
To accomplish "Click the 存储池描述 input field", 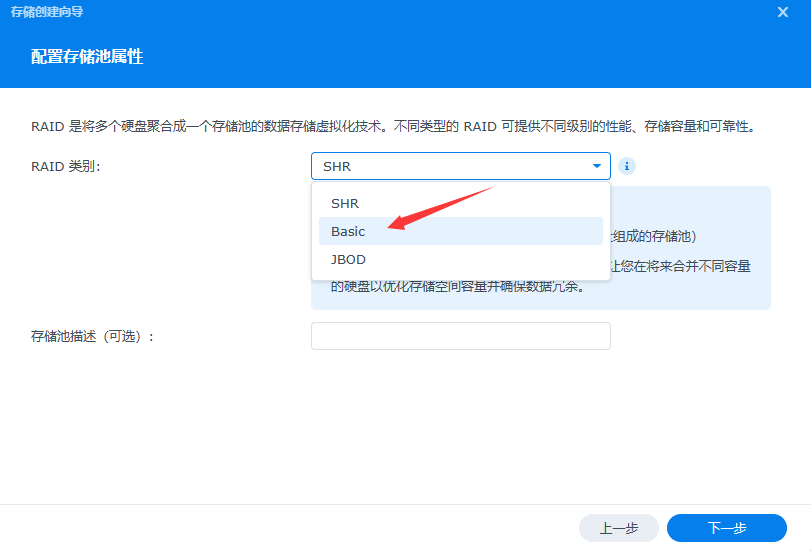I will click(460, 336).
